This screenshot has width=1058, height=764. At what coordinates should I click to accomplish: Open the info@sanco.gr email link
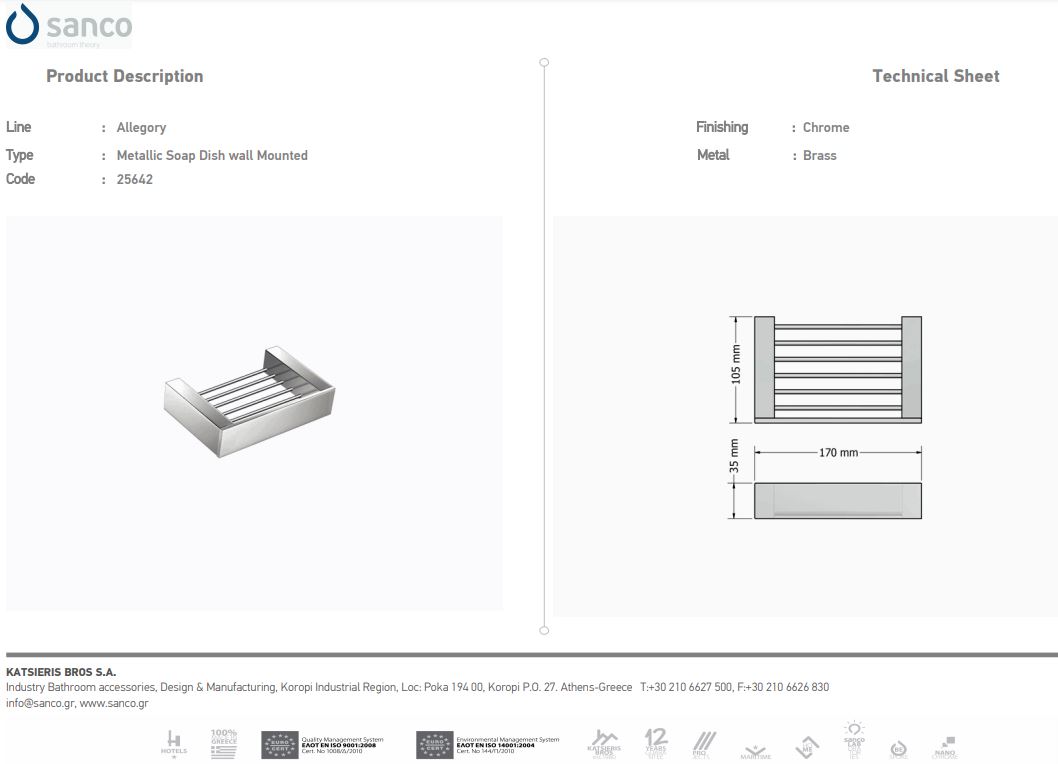(40, 703)
